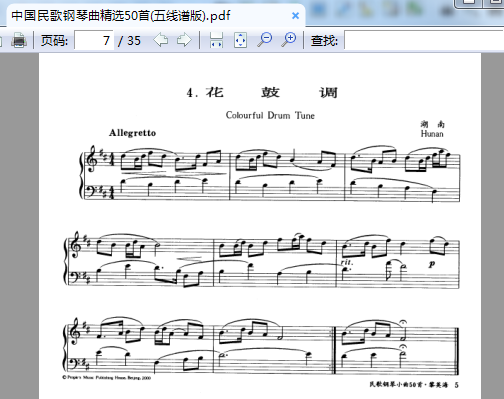Screen dimensions: 504x399
Task: Zoom in with the plus magnifier icon
Action: (288, 40)
